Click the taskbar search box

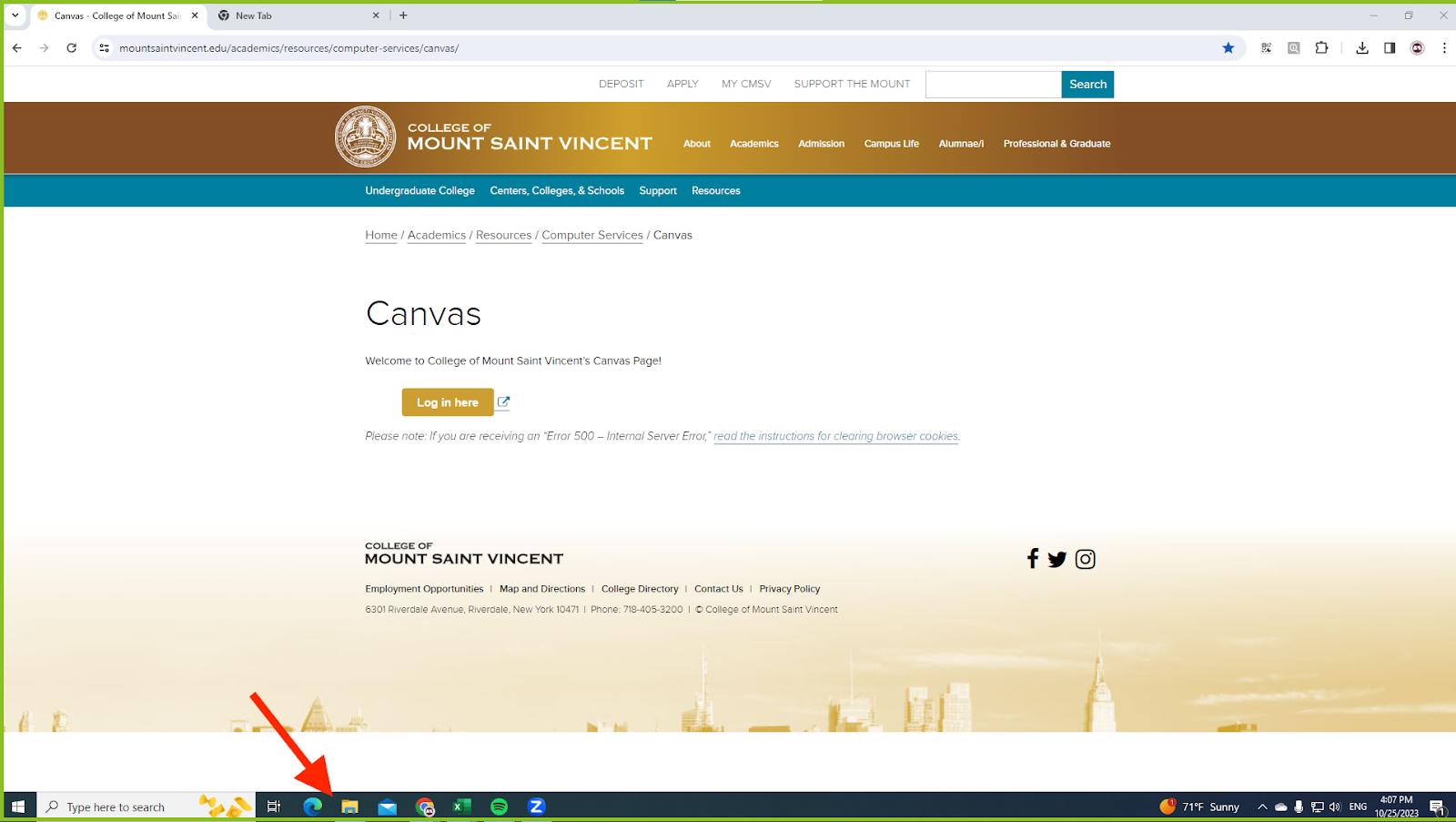click(x=146, y=807)
